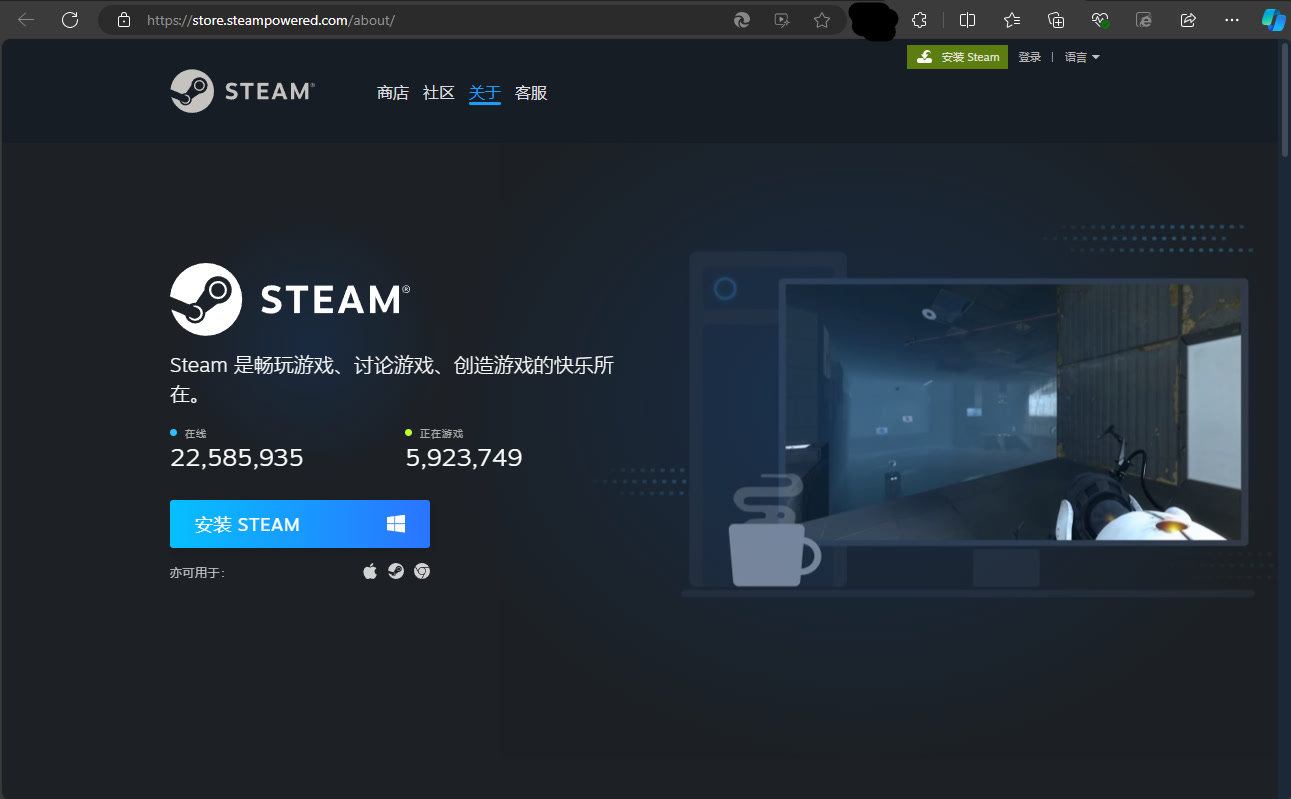Go to the 商店 store menu item
Screen dimensions: 1291x799
pos(393,92)
